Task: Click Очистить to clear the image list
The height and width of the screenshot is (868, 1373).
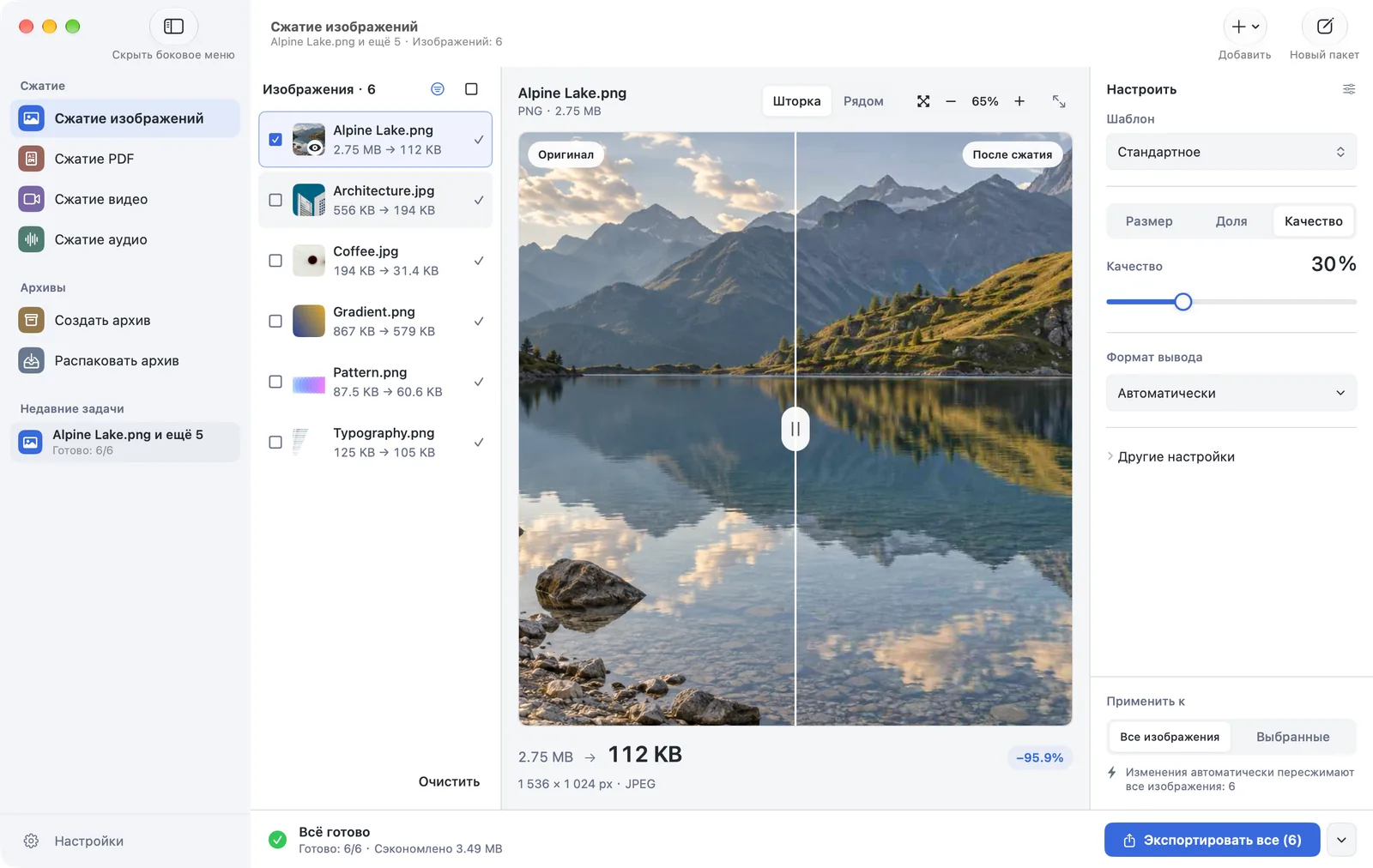Action: (449, 781)
